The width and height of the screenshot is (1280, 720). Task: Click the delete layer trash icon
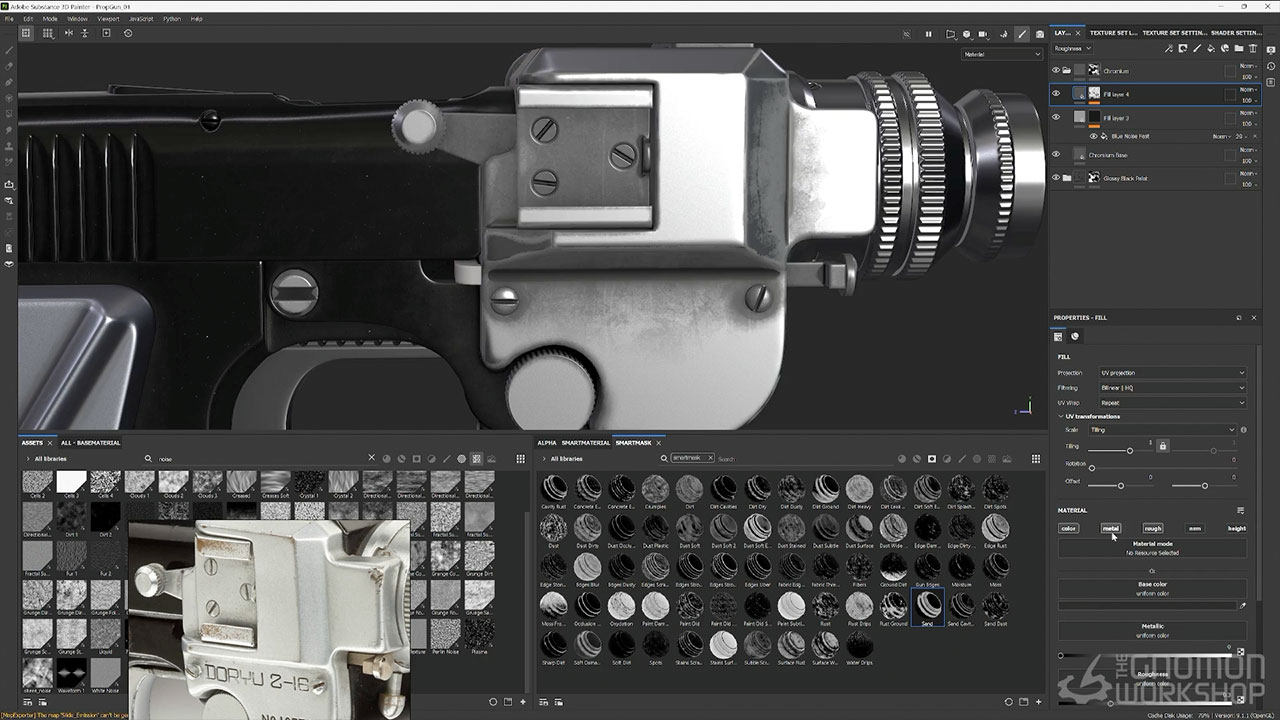(1254, 48)
